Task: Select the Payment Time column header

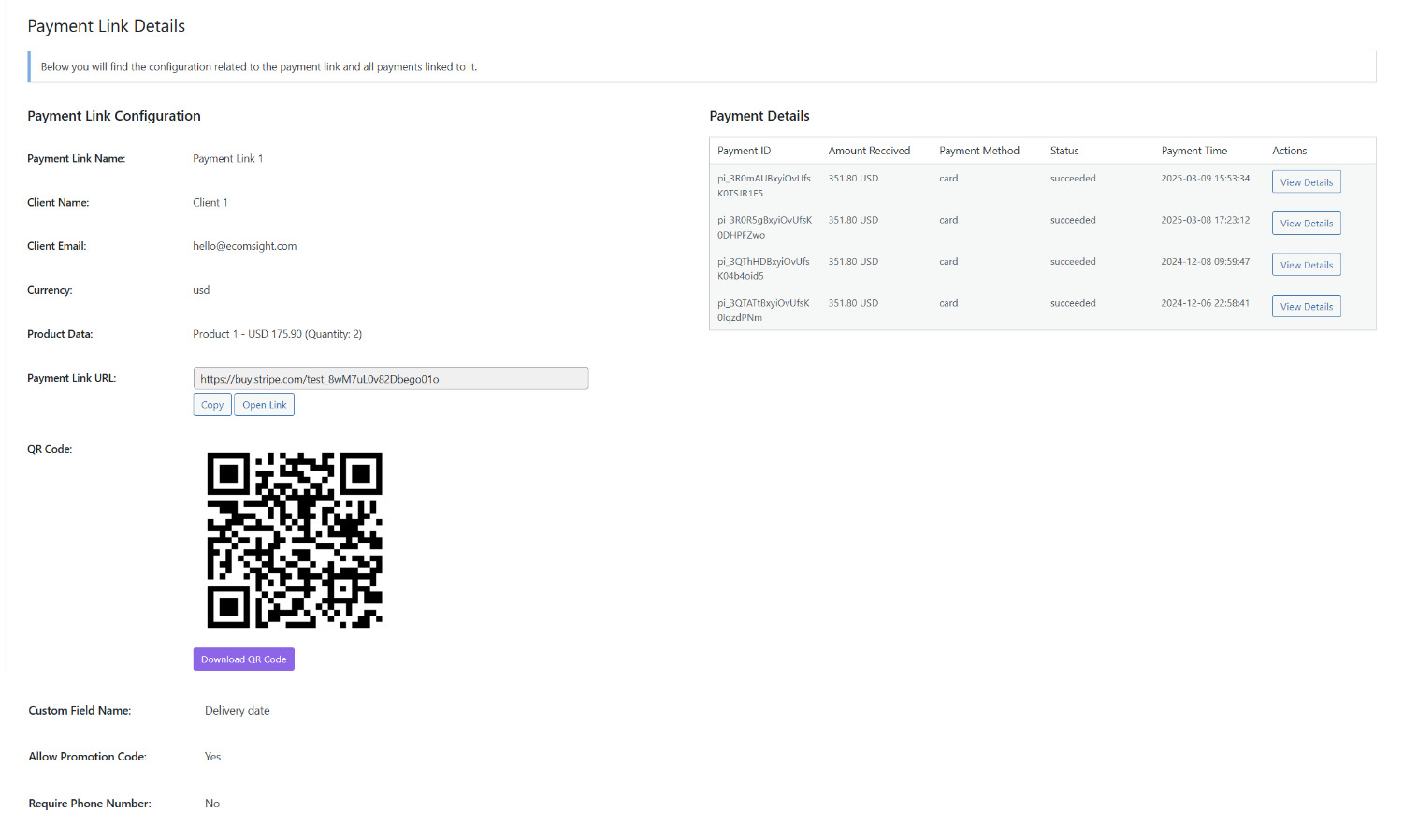Action: (x=1194, y=151)
